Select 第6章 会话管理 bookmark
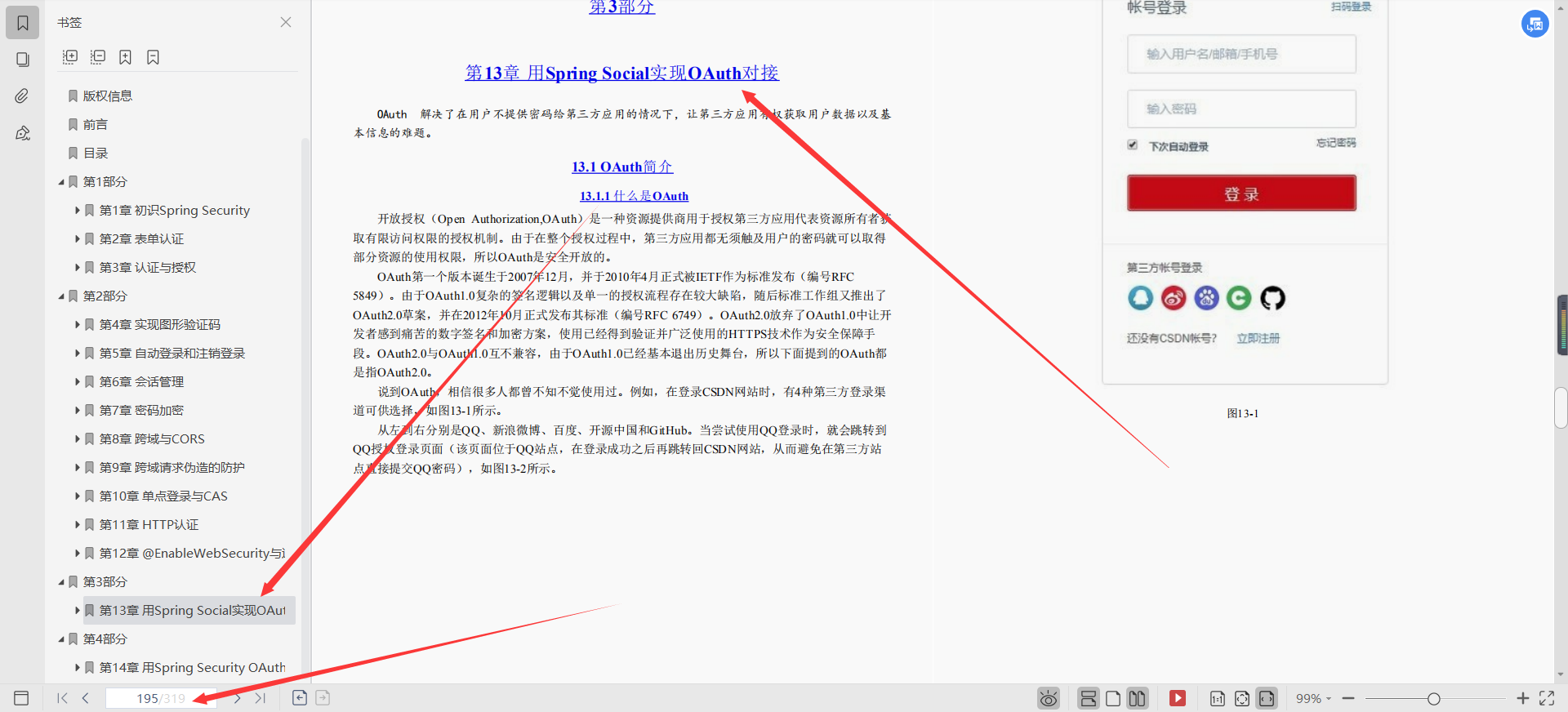 click(141, 382)
